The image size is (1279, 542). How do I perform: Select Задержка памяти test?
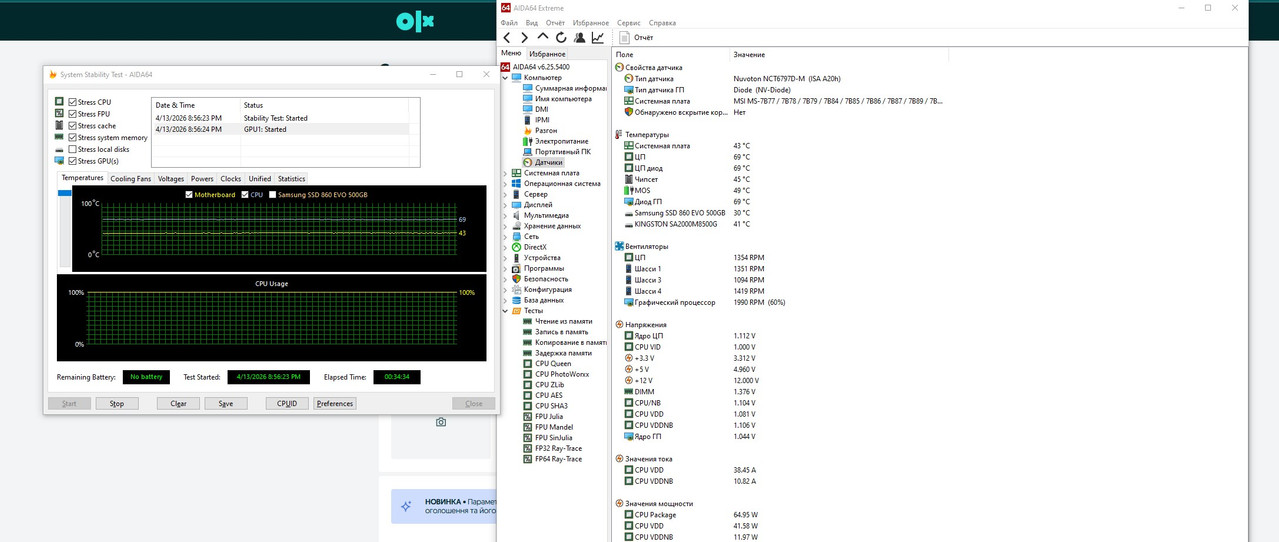coord(563,352)
